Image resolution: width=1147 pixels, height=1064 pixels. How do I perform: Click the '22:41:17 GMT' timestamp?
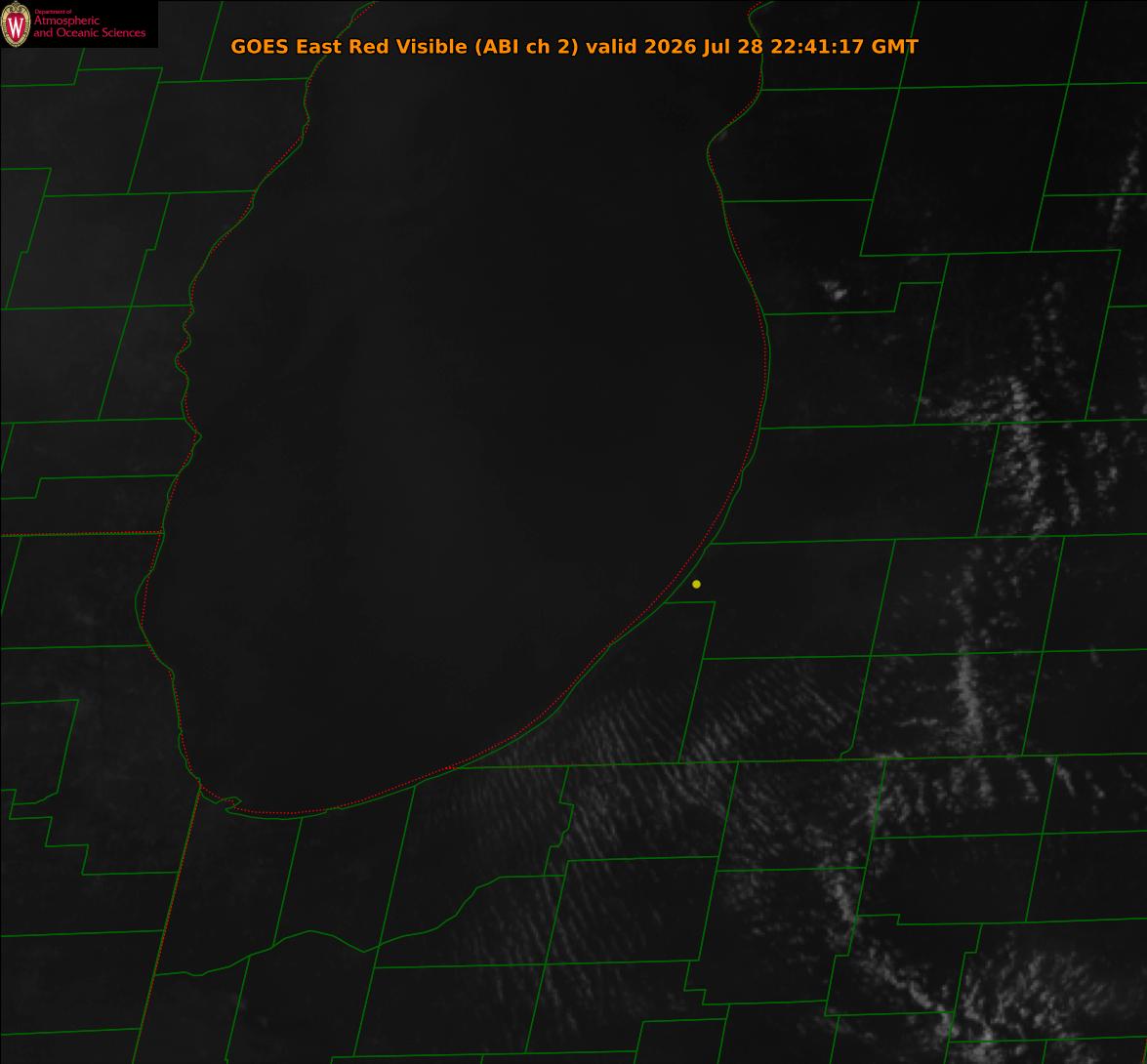pyautogui.click(x=844, y=46)
